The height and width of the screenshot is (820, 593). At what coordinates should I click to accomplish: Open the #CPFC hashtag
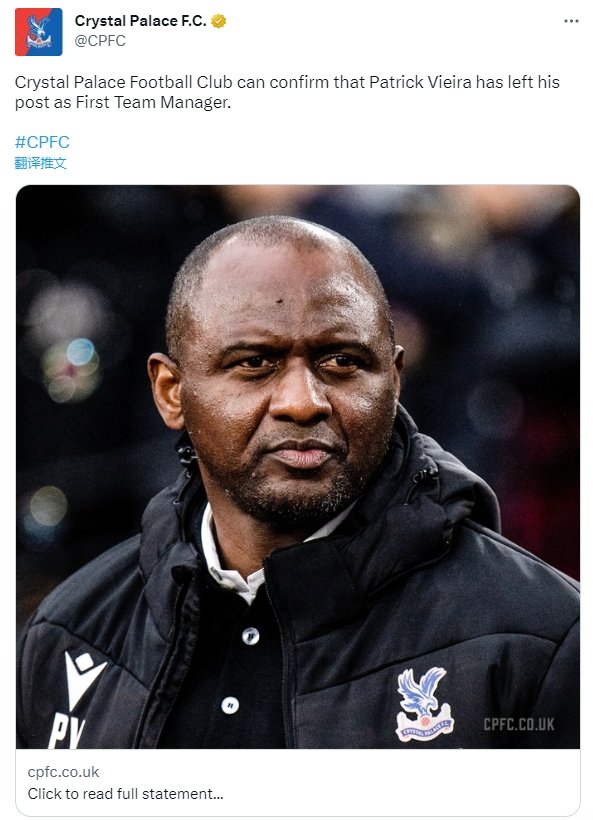pos(42,142)
